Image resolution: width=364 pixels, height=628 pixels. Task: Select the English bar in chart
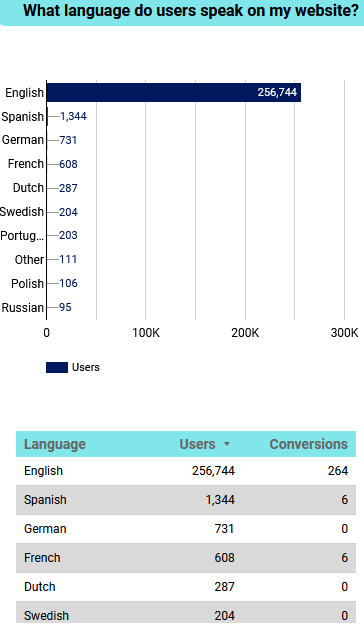174,93
